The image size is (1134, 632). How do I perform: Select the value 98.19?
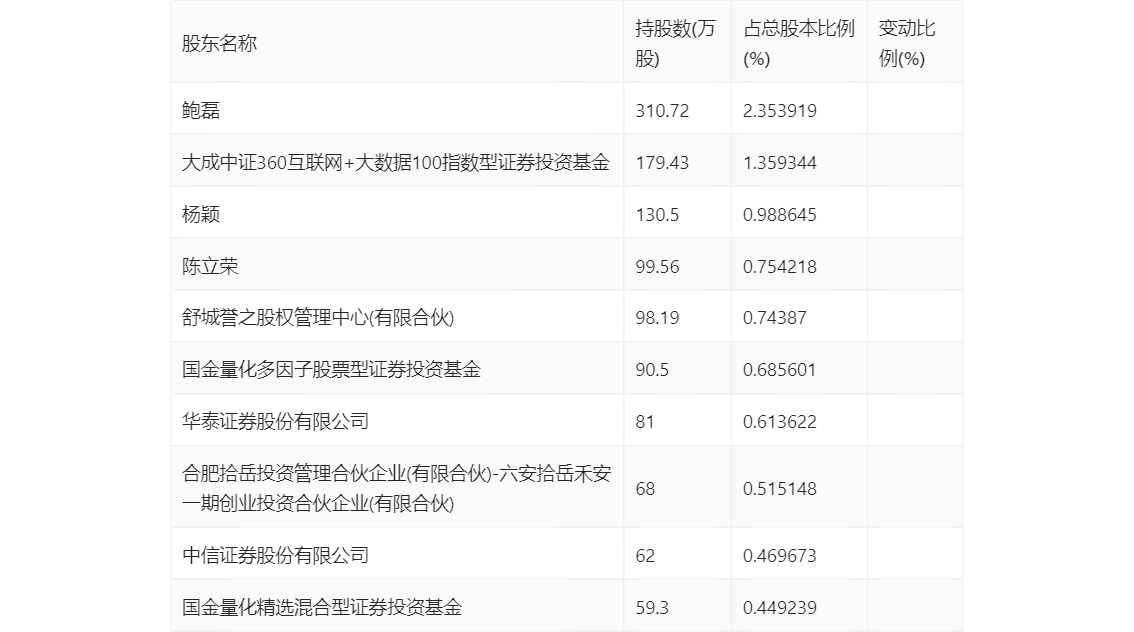657,318
